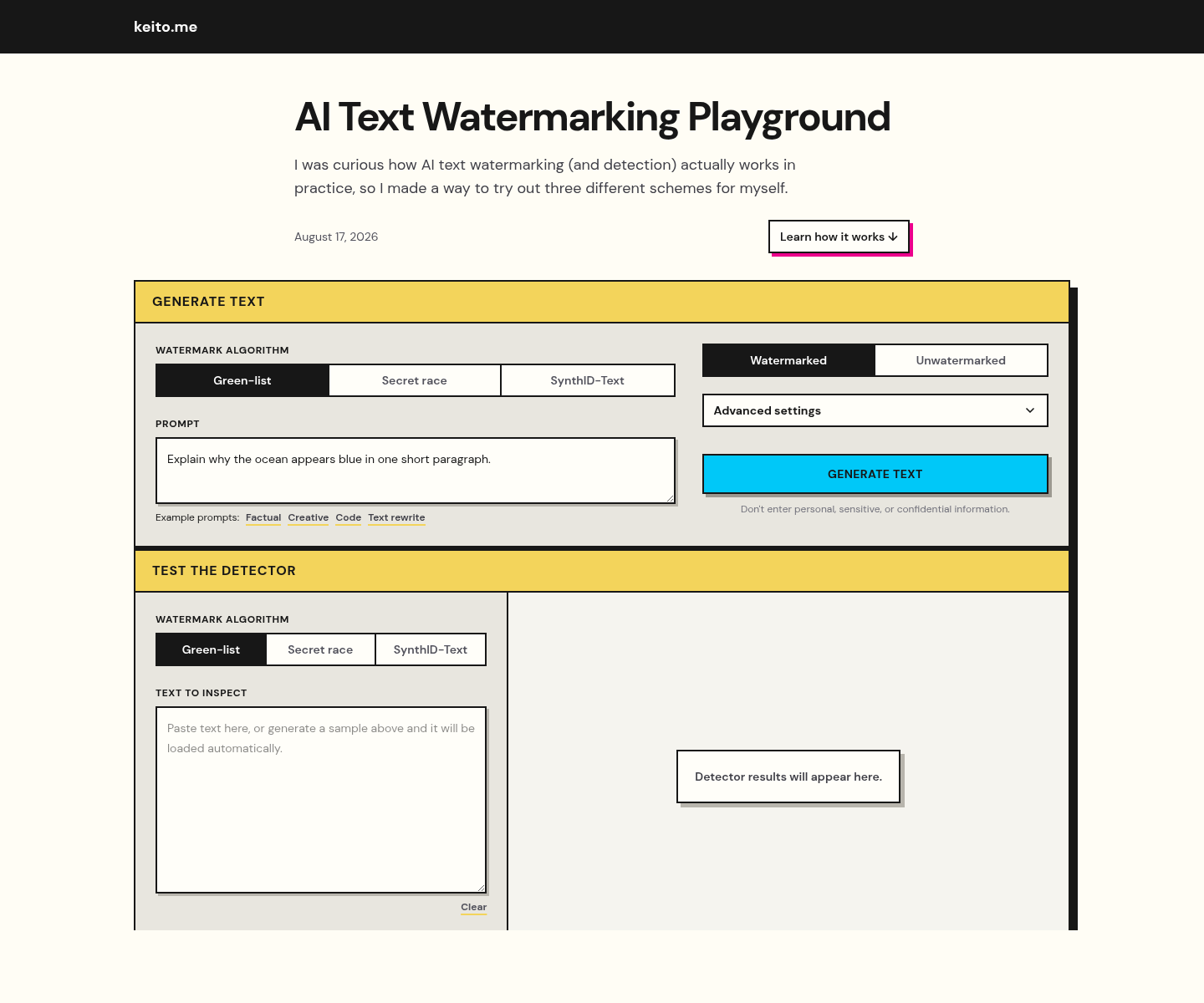
Task: Load the Text rewrite example prompt
Action: pyautogui.click(x=397, y=518)
